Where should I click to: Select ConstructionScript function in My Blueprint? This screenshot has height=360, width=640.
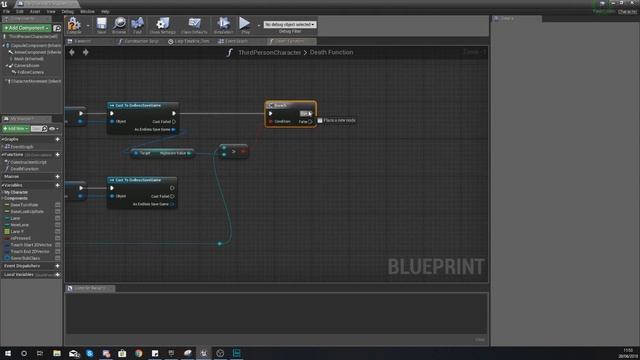[28, 162]
